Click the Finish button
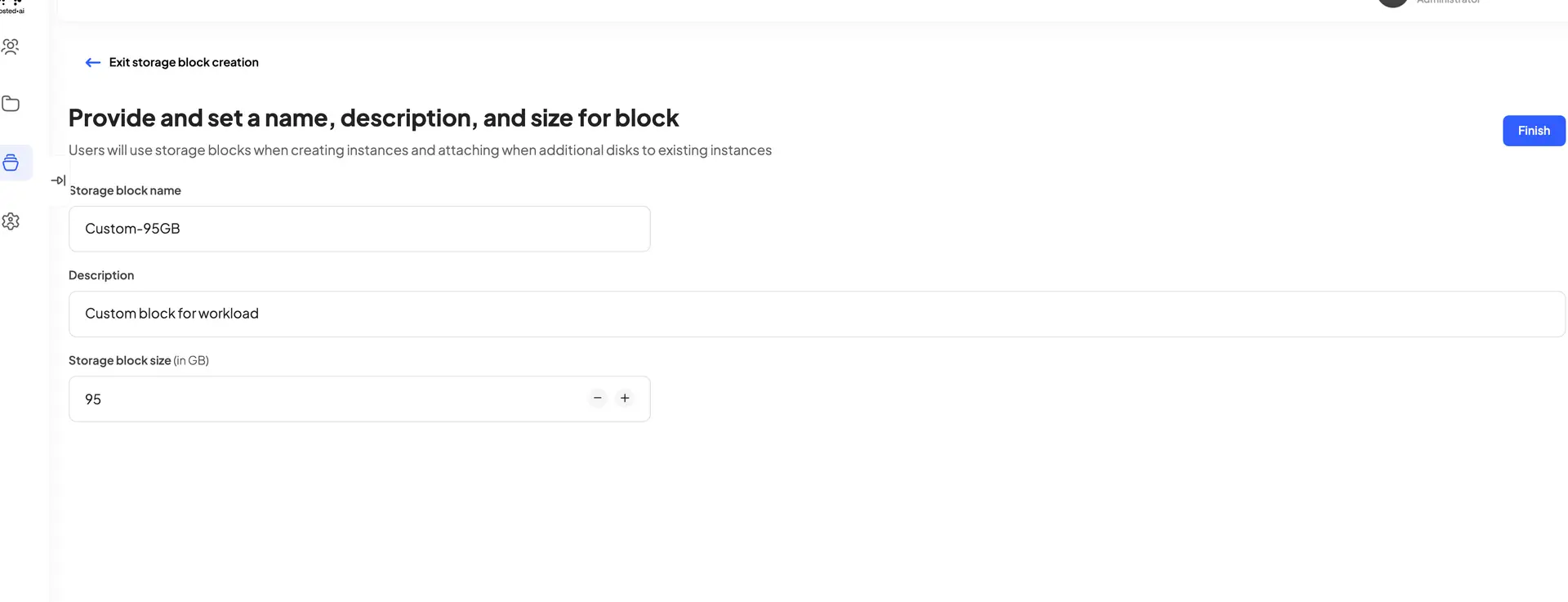Screen dimensions: 1568x602 click(1533, 131)
